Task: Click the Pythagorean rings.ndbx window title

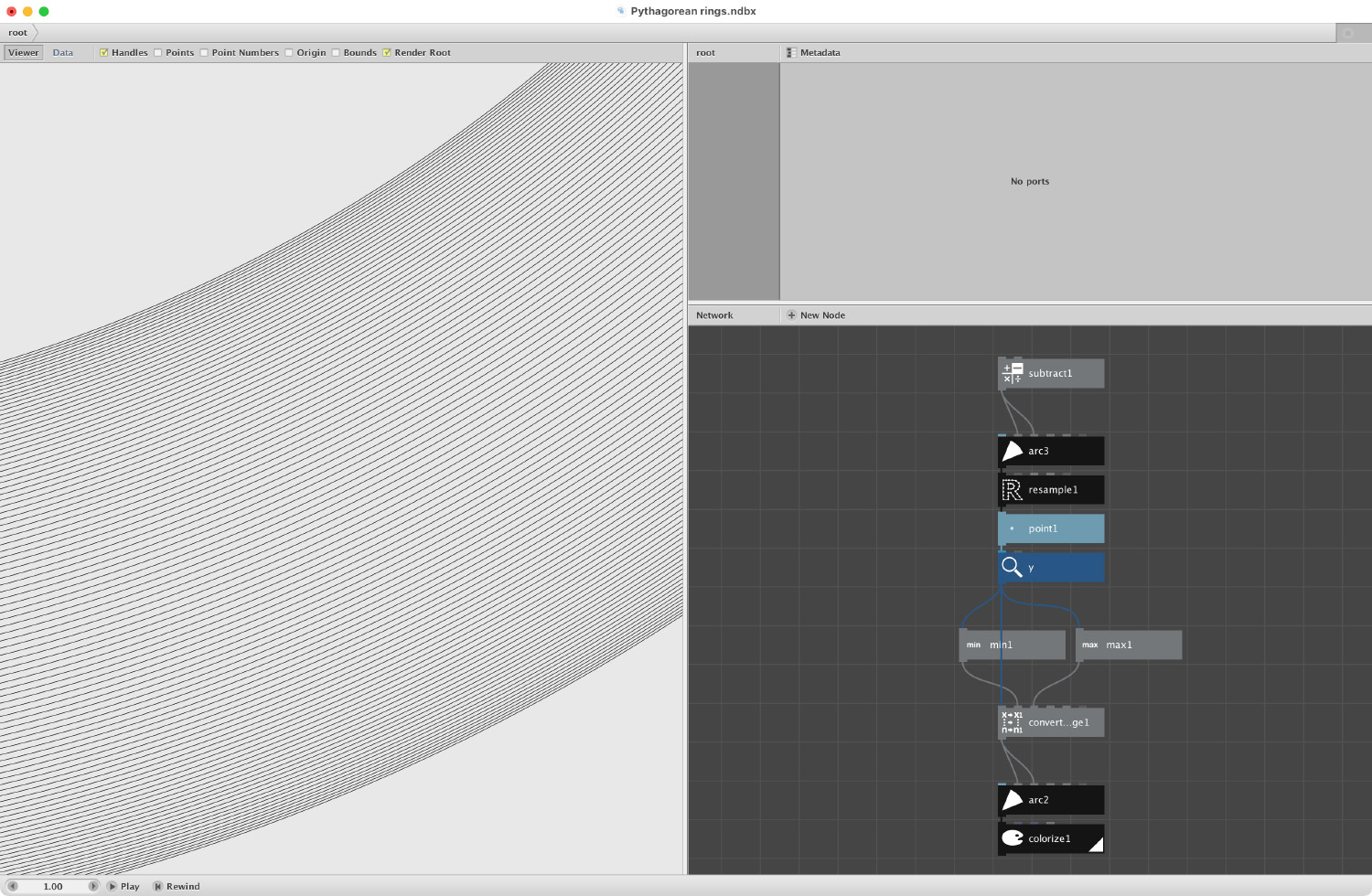Action: pyautogui.click(x=693, y=11)
